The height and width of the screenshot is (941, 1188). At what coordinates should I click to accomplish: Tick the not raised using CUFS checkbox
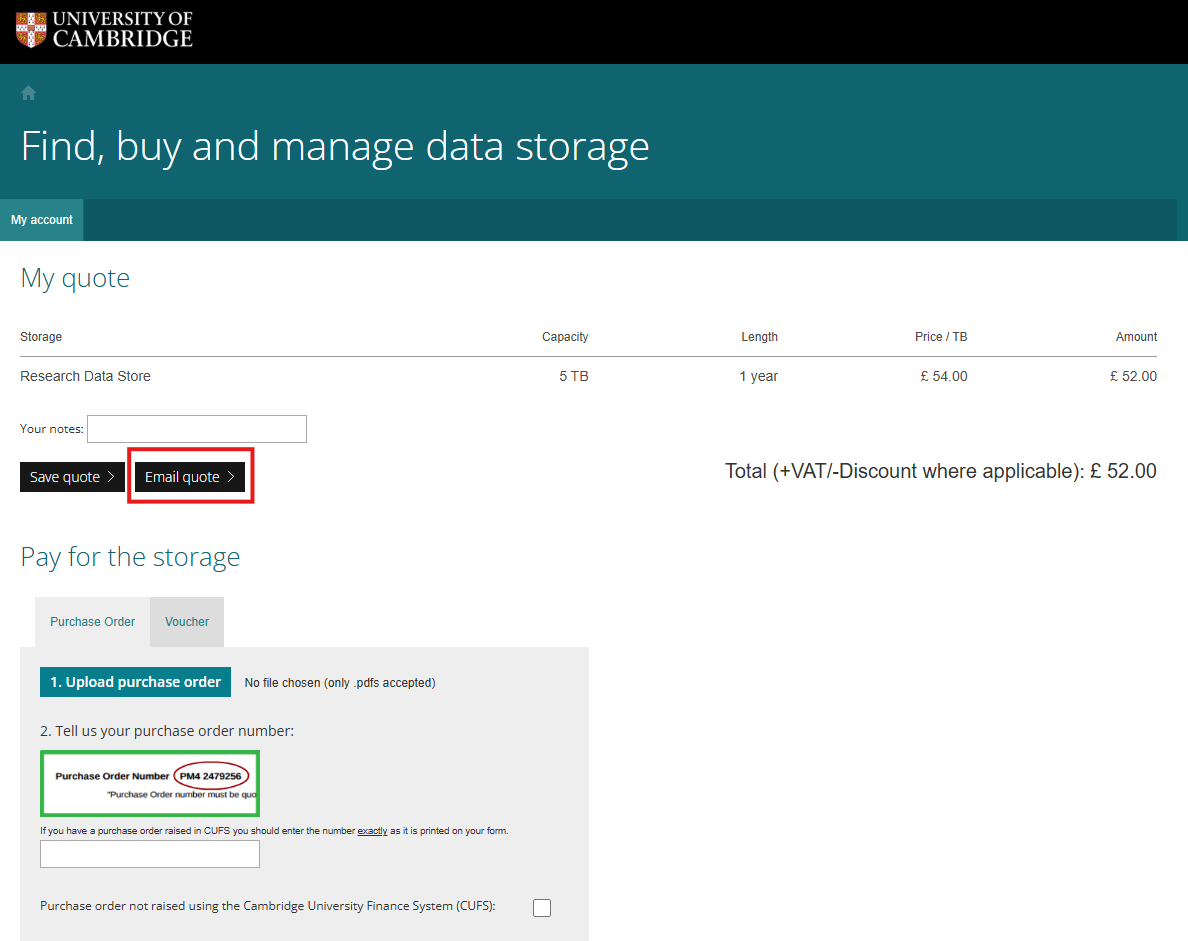542,908
